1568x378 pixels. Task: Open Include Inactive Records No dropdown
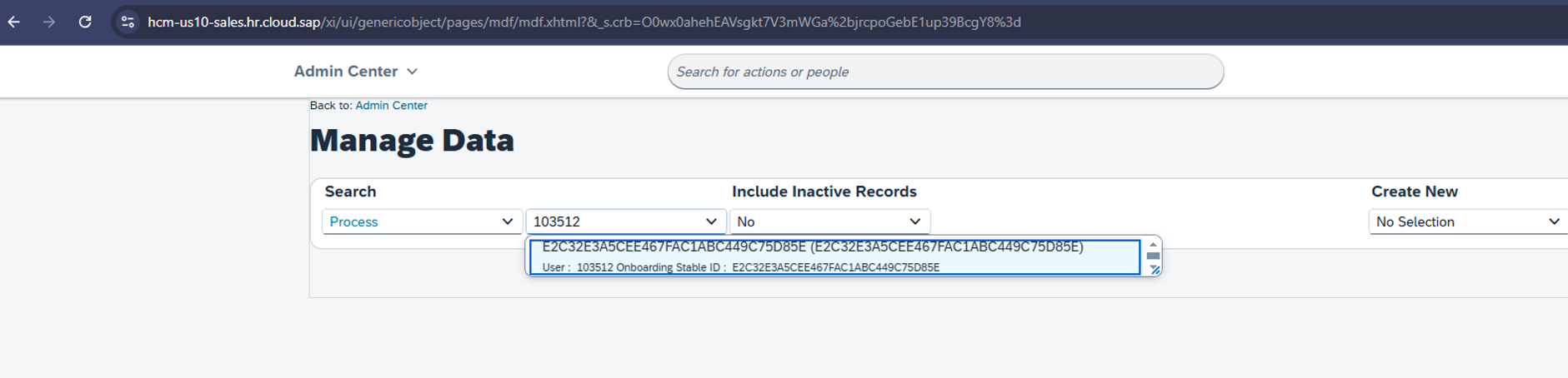click(x=829, y=221)
